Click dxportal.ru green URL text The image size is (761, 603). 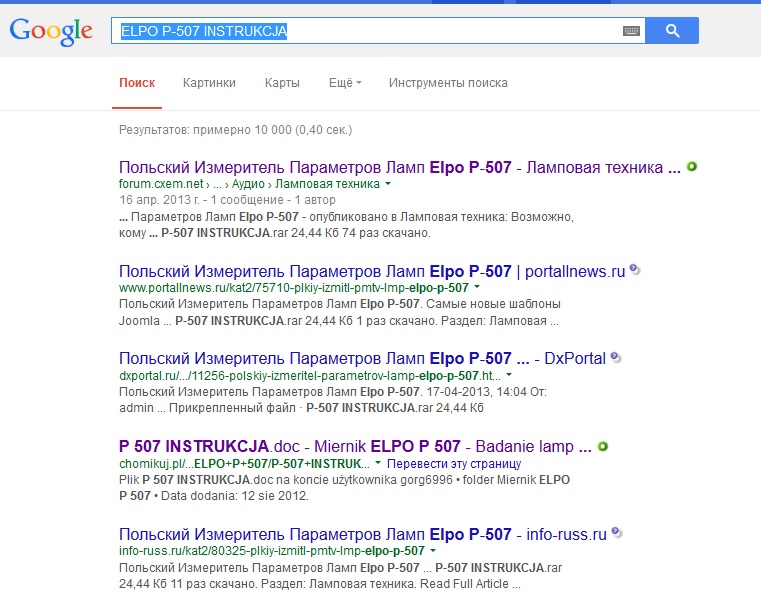point(310,375)
